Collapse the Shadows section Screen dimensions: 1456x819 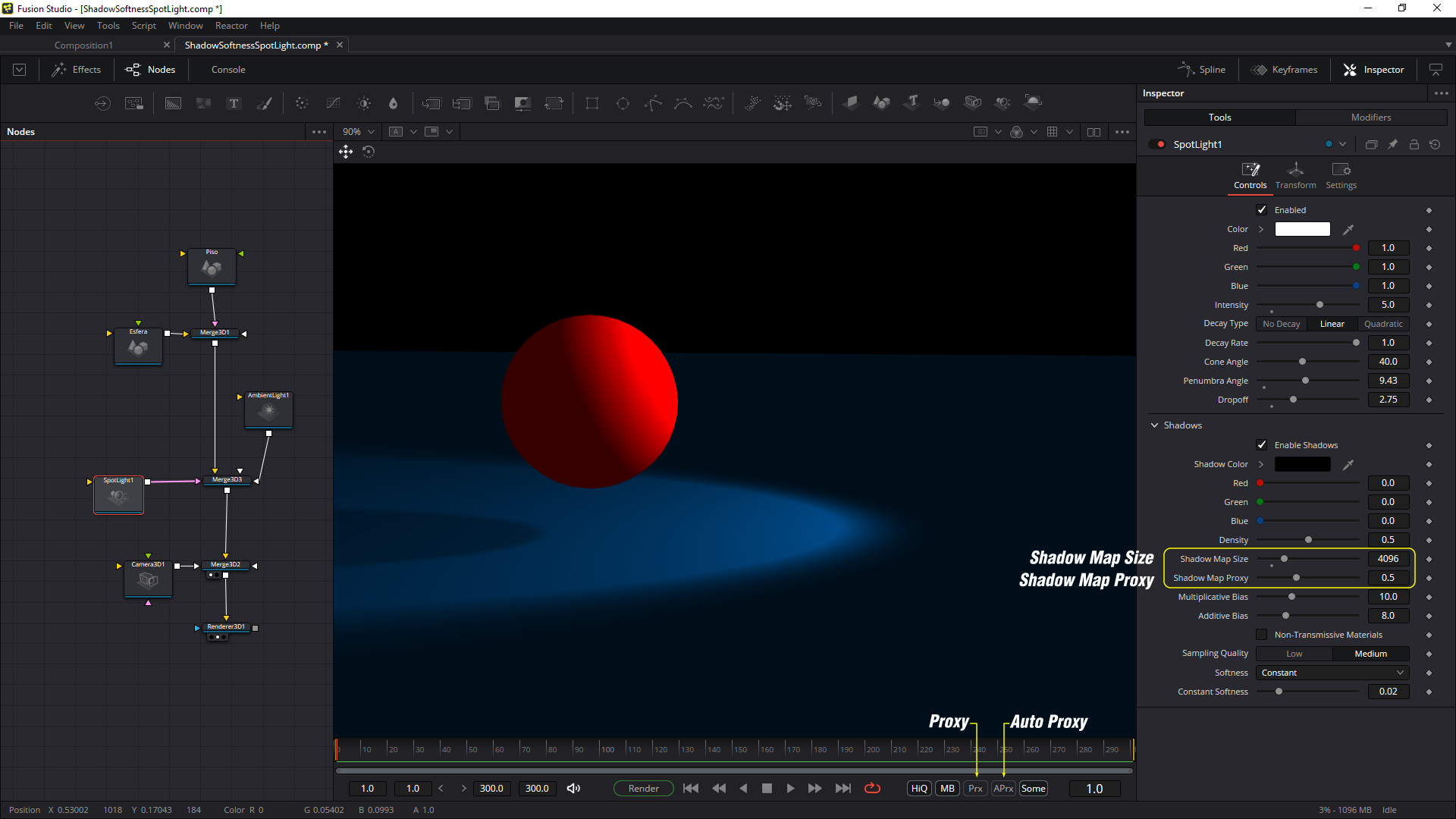click(x=1154, y=425)
